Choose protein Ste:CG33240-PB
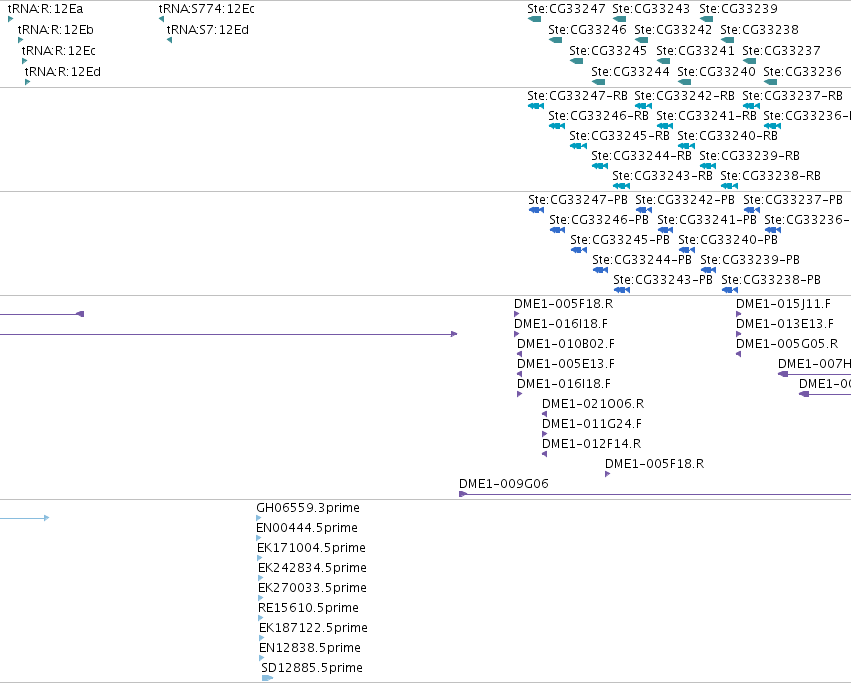This screenshot has width=851, height=683. pyautogui.click(x=728, y=240)
